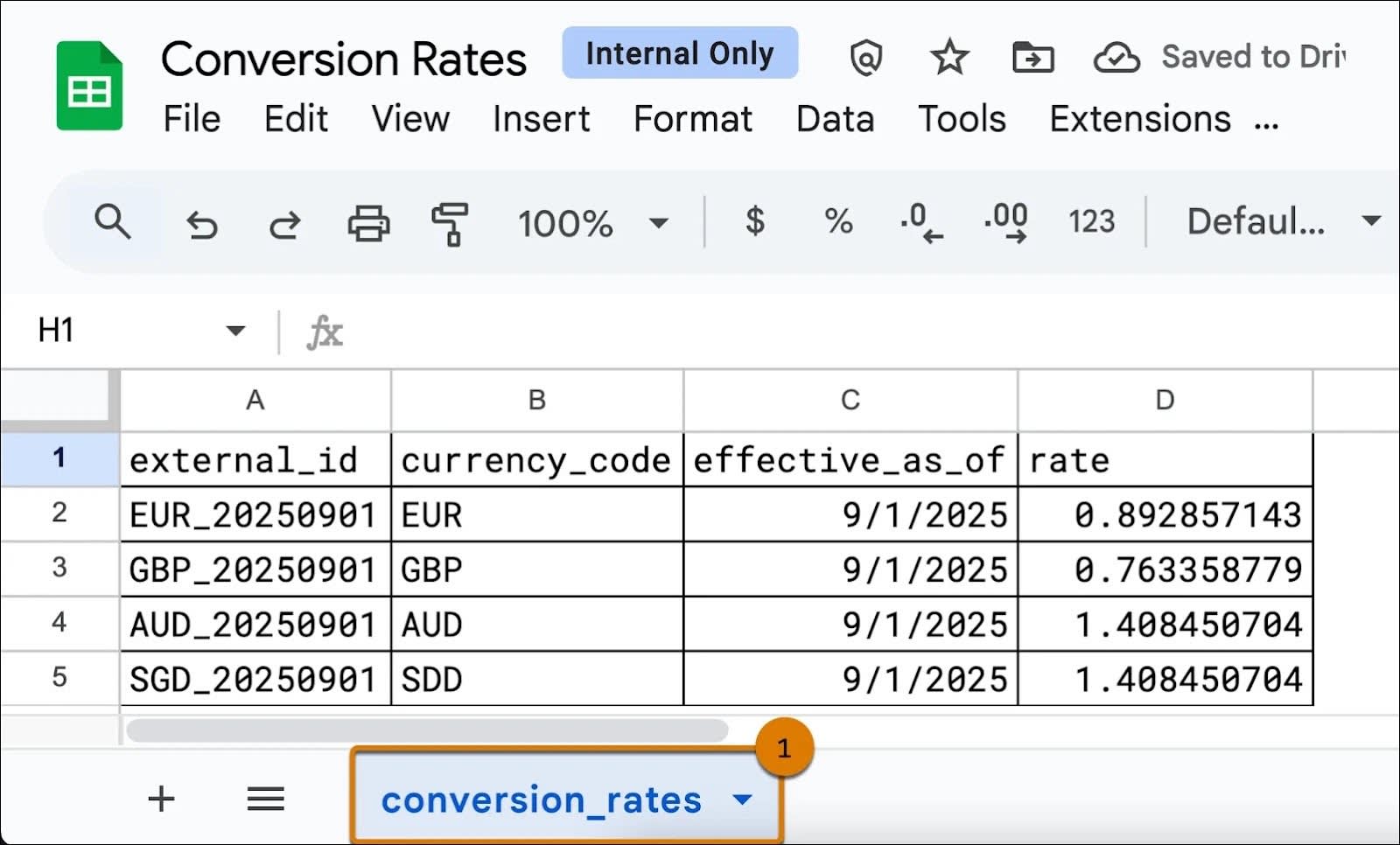Click the select-all corner box
This screenshot has width=1400, height=845.
coord(59,400)
